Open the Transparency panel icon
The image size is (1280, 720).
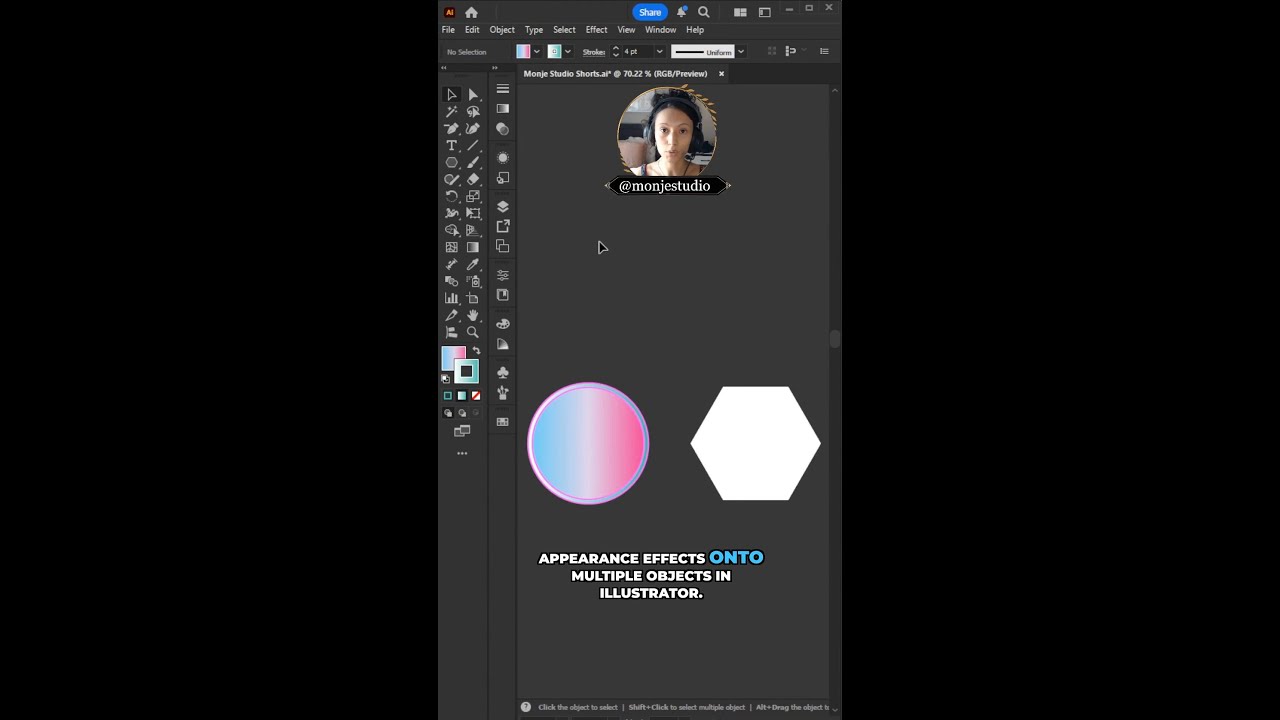pyautogui.click(x=503, y=129)
